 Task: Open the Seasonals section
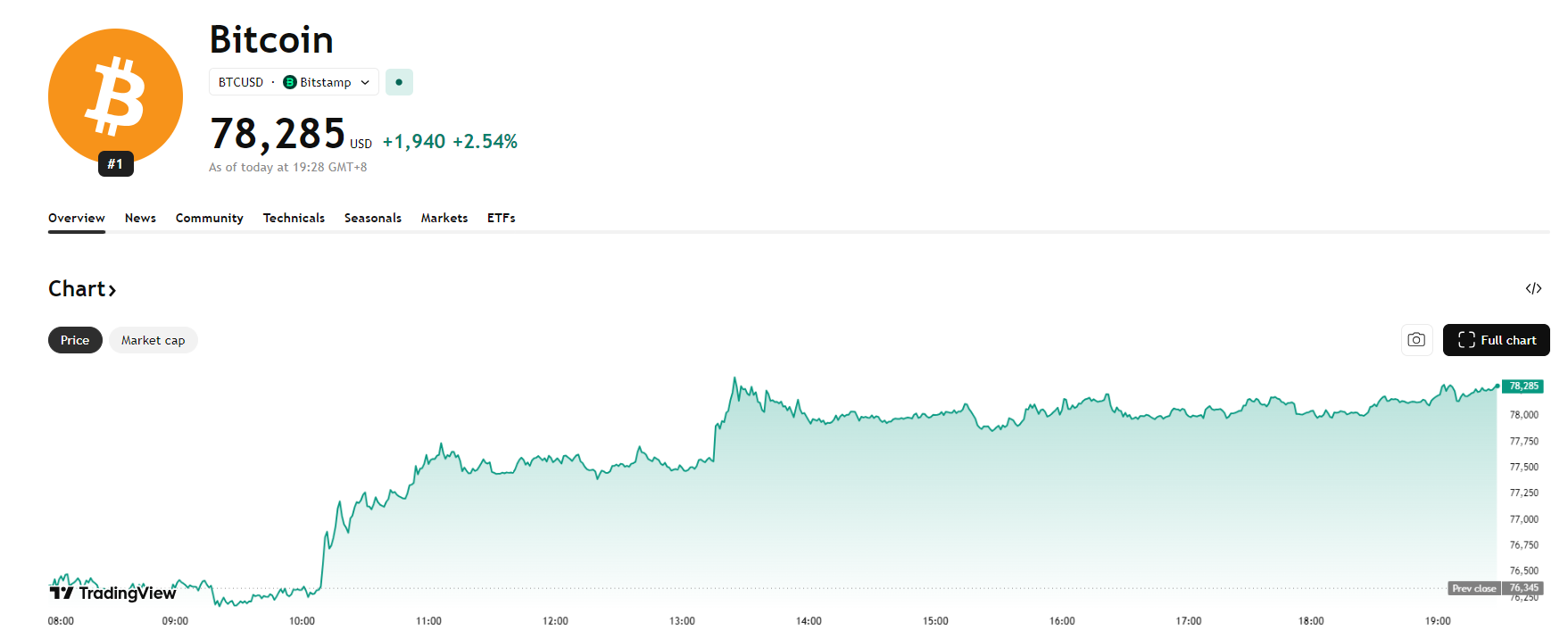[x=372, y=218]
